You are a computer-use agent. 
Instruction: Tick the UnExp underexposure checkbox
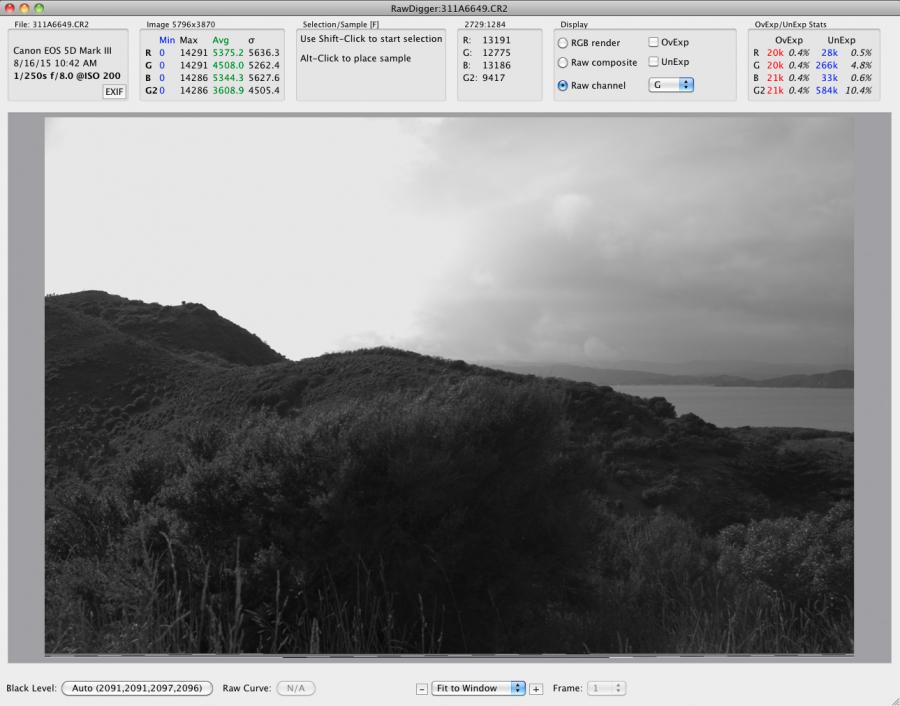pyautogui.click(x=653, y=62)
